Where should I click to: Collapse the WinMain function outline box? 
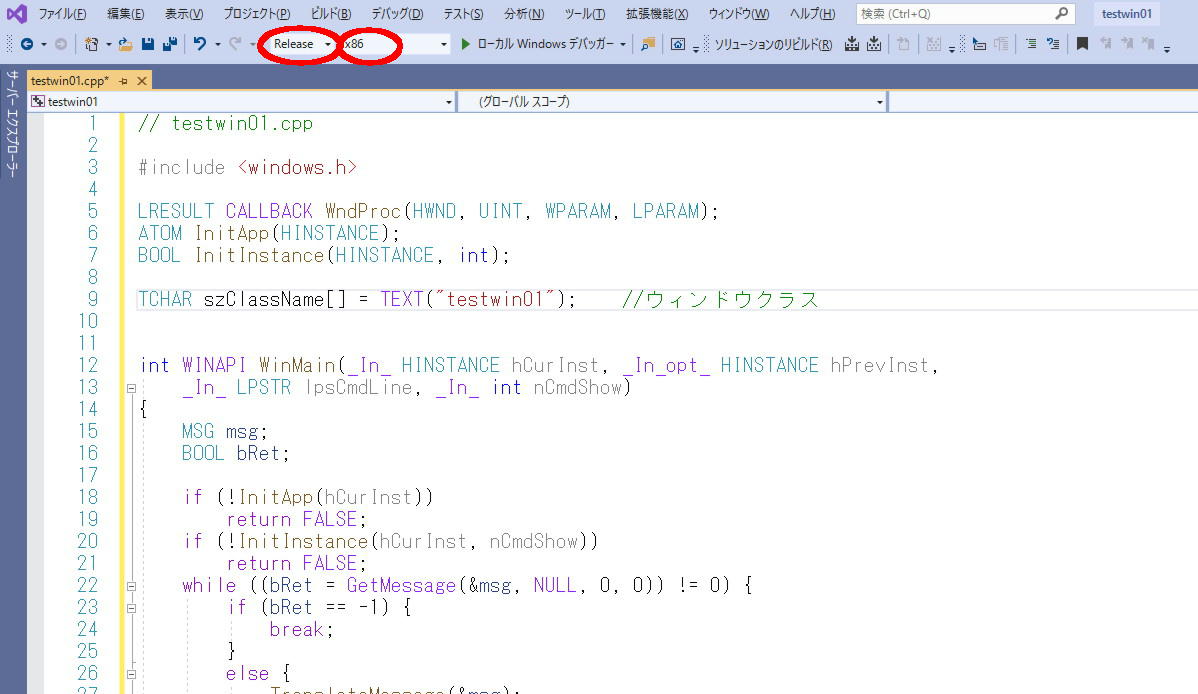tap(131, 387)
